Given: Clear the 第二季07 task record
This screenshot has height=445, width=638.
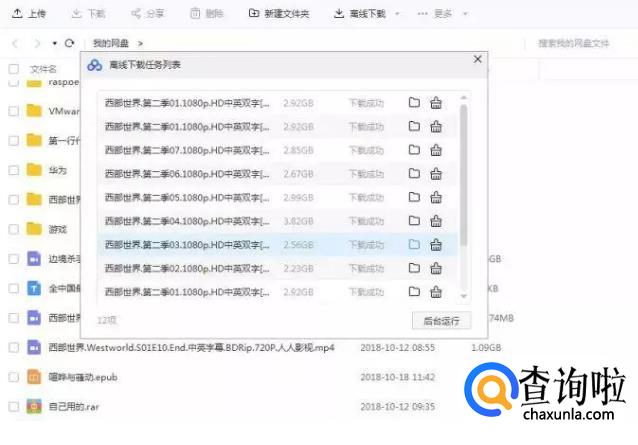Looking at the screenshot, I should tap(436, 150).
